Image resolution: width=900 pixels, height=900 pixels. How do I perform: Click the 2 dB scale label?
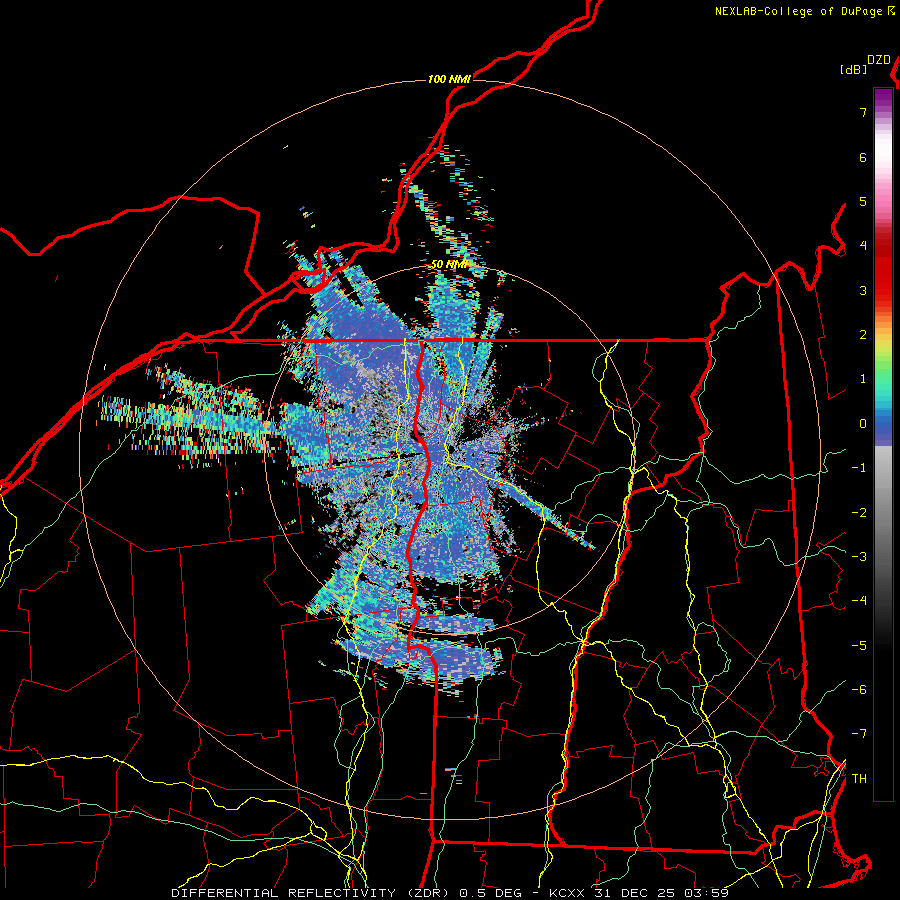tap(863, 335)
